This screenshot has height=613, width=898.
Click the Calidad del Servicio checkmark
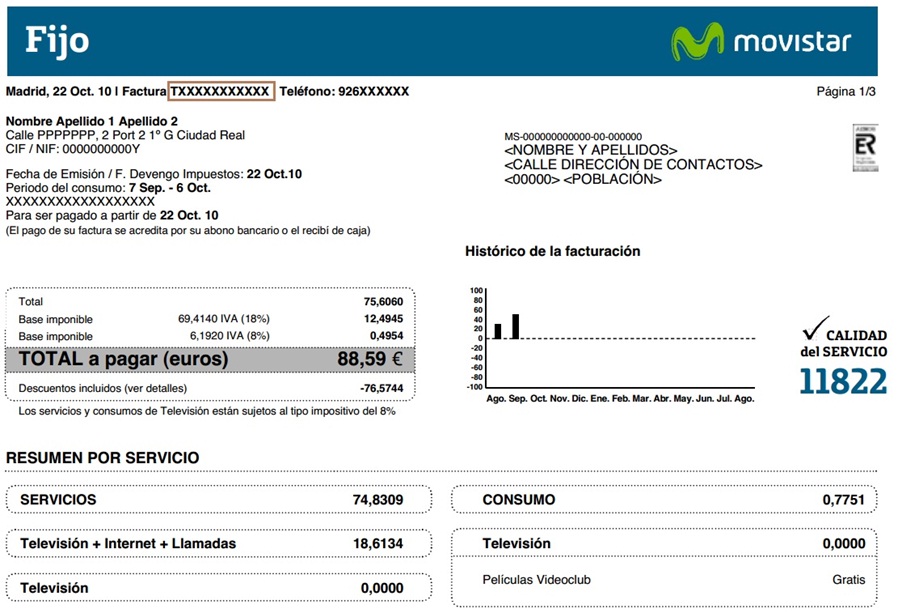(x=816, y=328)
